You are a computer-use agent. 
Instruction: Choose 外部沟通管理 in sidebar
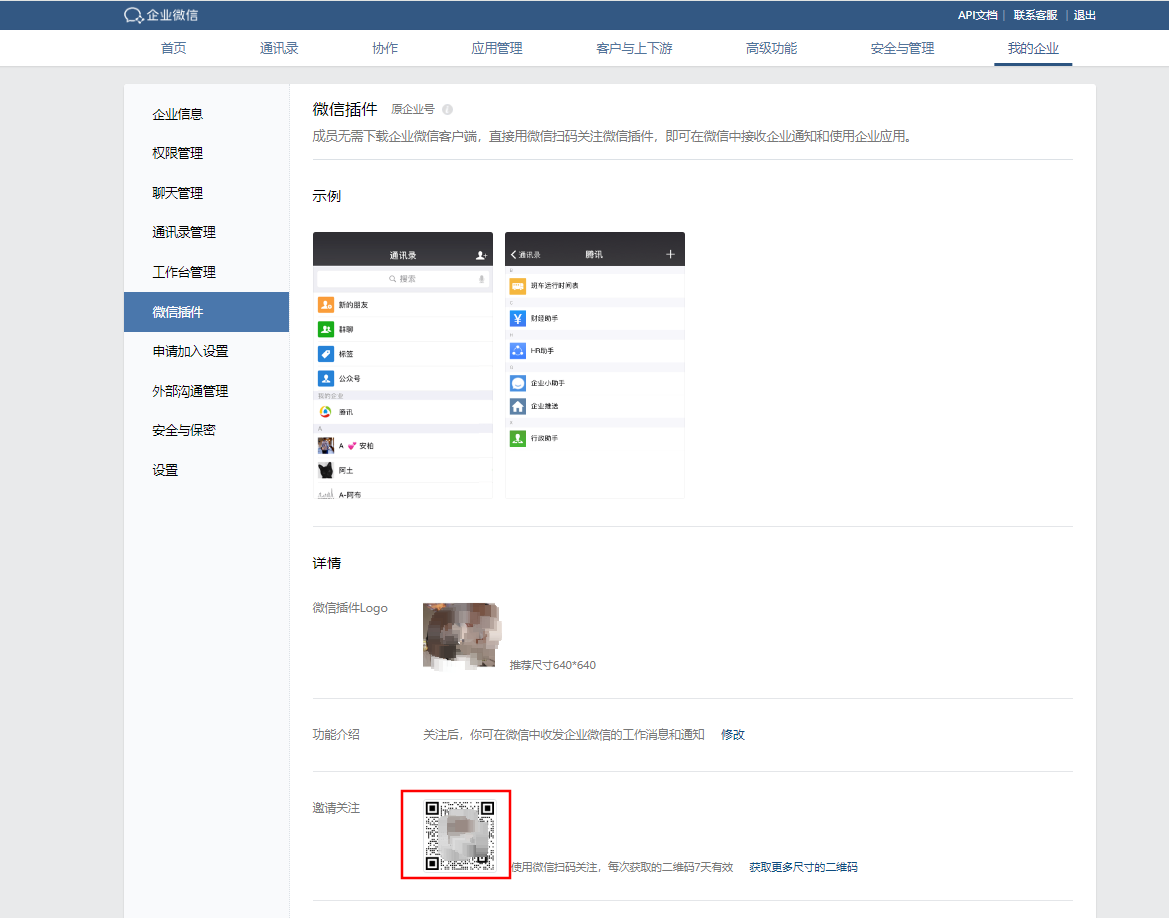[x=207, y=391]
